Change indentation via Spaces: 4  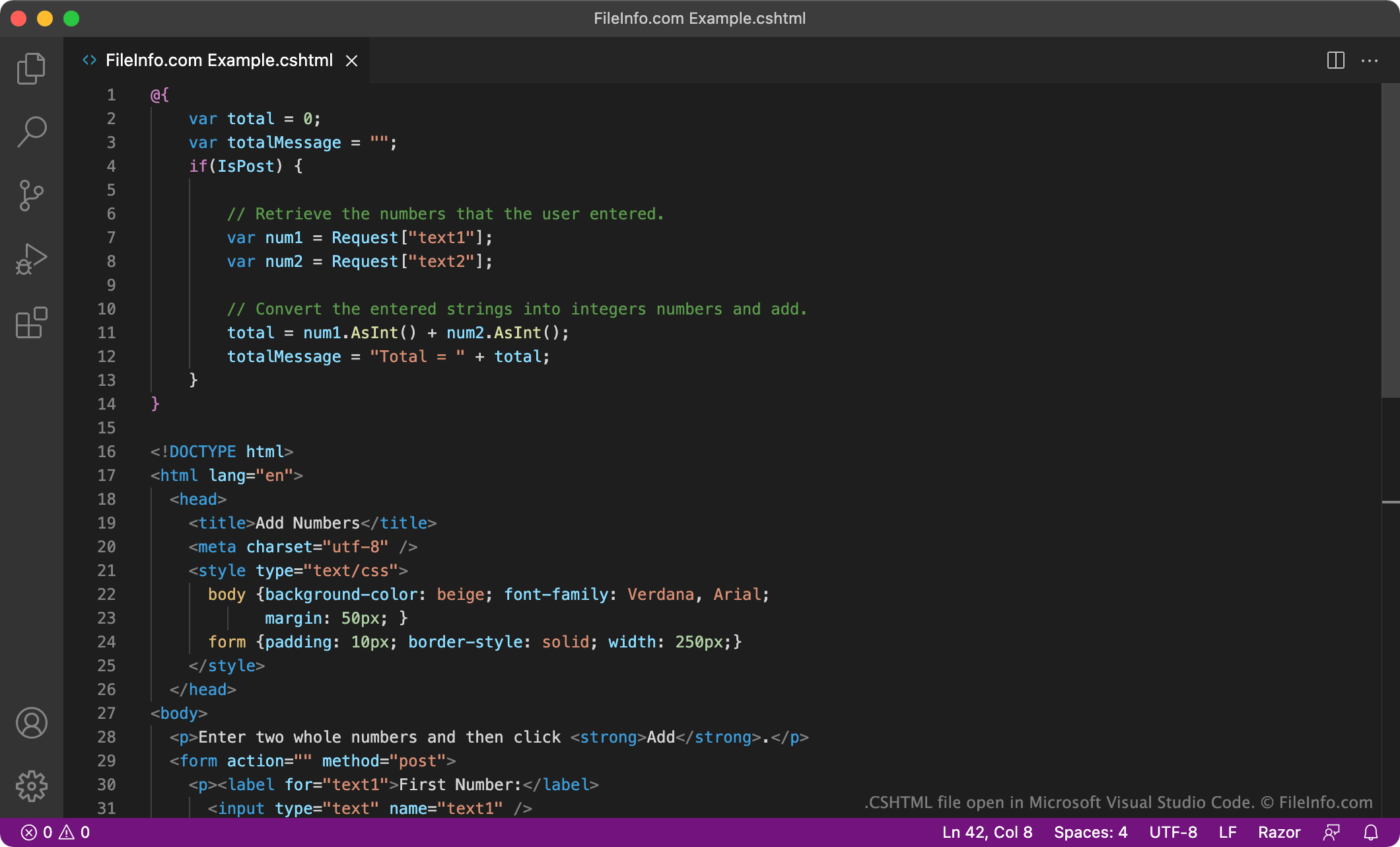tap(1090, 832)
